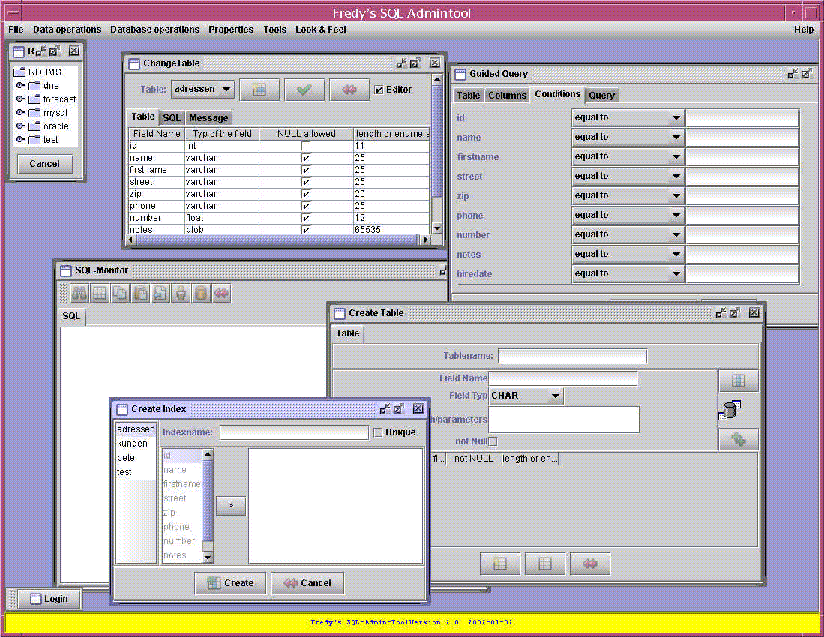Open the Data operations menu
Image resolution: width=824 pixels, height=637 pixels.
[67, 29]
